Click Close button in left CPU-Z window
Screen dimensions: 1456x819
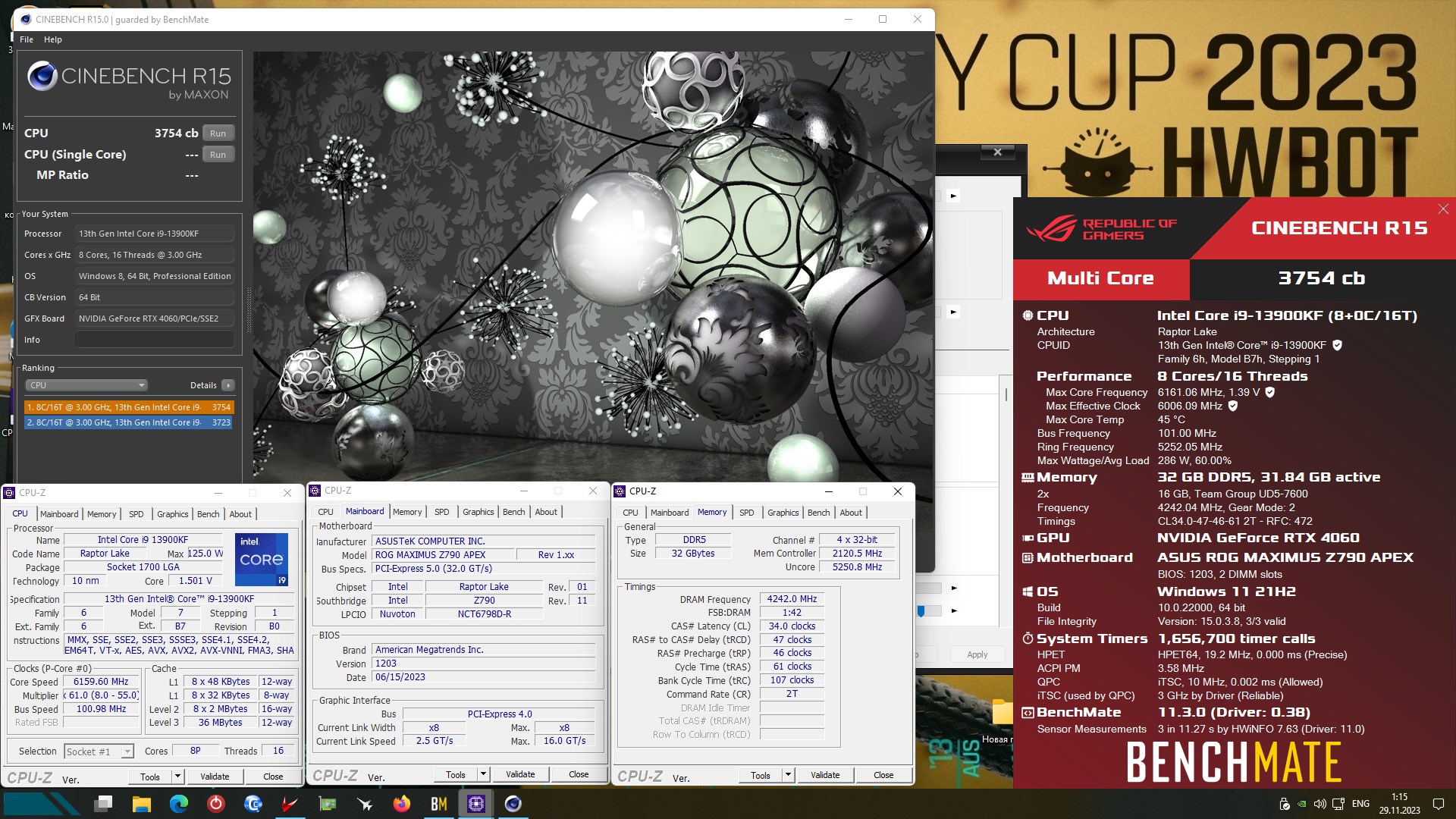[x=273, y=777]
